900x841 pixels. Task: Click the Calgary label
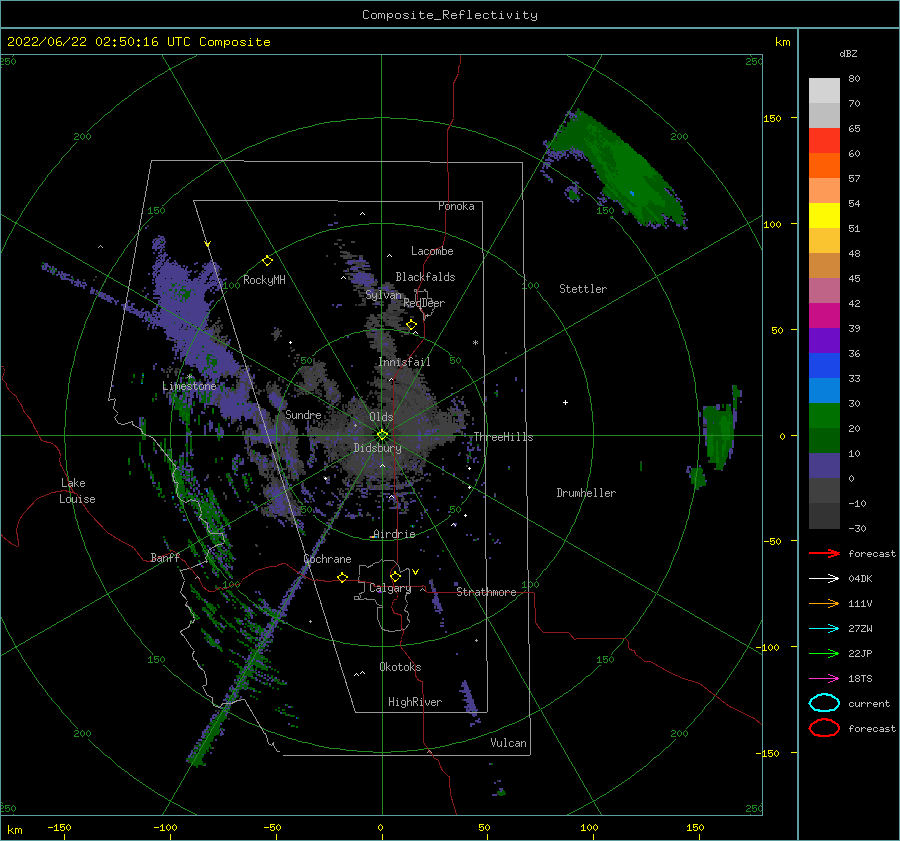390,588
